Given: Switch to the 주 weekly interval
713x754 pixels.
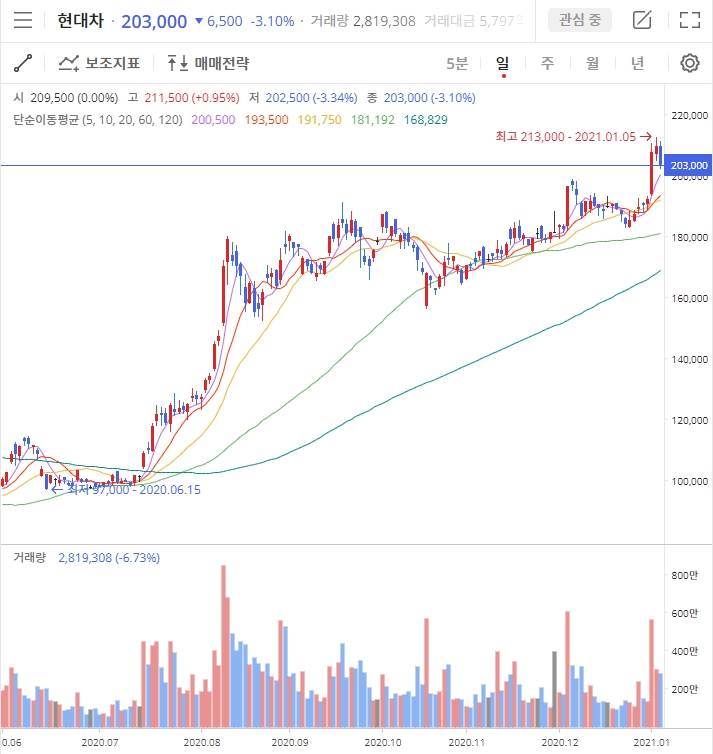Looking at the screenshot, I should click(x=547, y=63).
